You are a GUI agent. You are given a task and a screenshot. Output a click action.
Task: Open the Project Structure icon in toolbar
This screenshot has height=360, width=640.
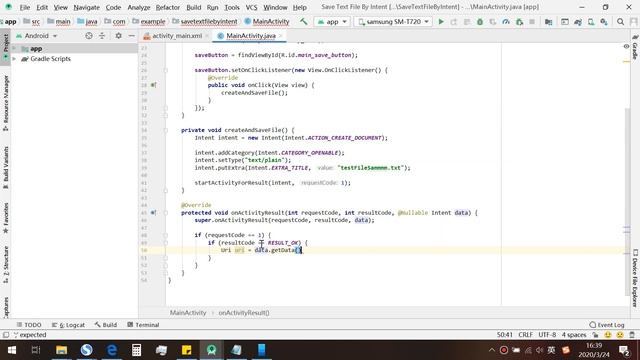(548, 22)
